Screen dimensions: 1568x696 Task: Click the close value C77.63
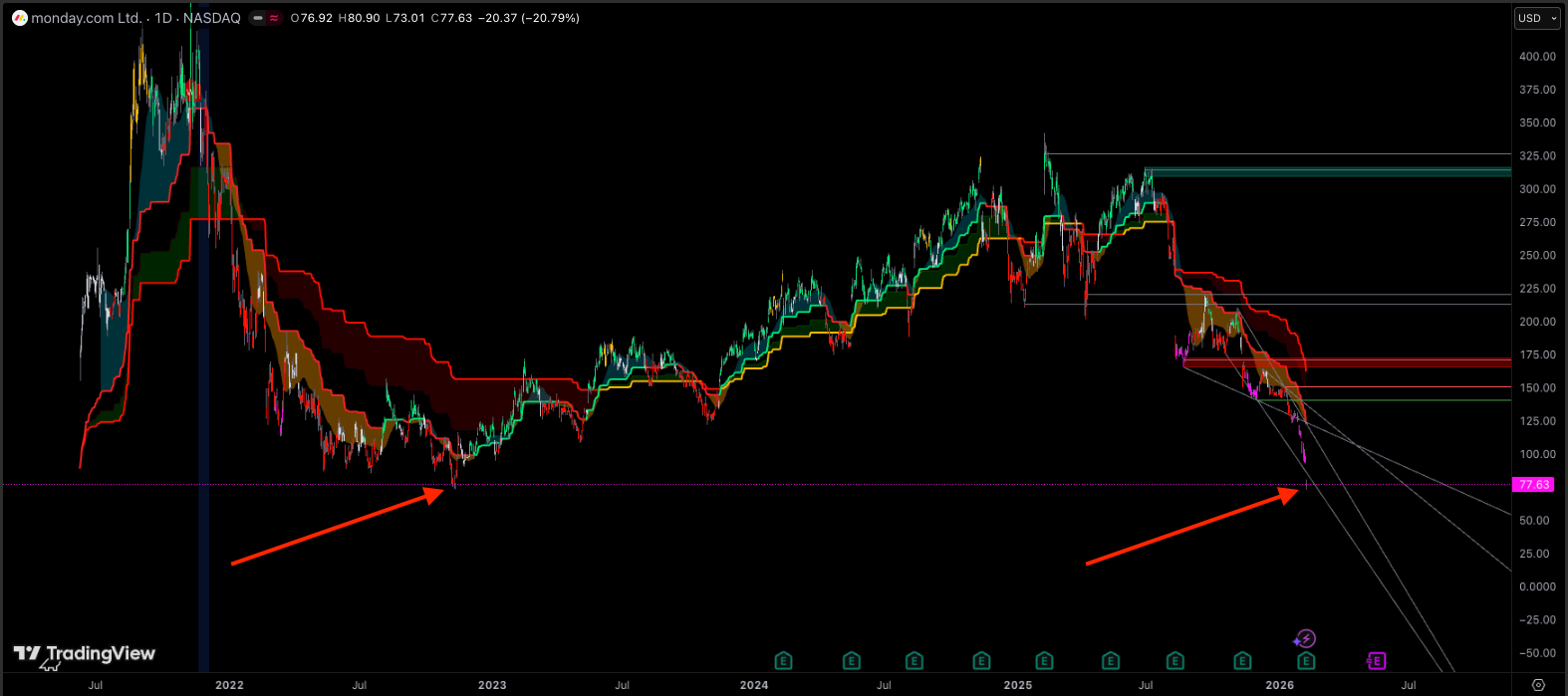click(451, 18)
